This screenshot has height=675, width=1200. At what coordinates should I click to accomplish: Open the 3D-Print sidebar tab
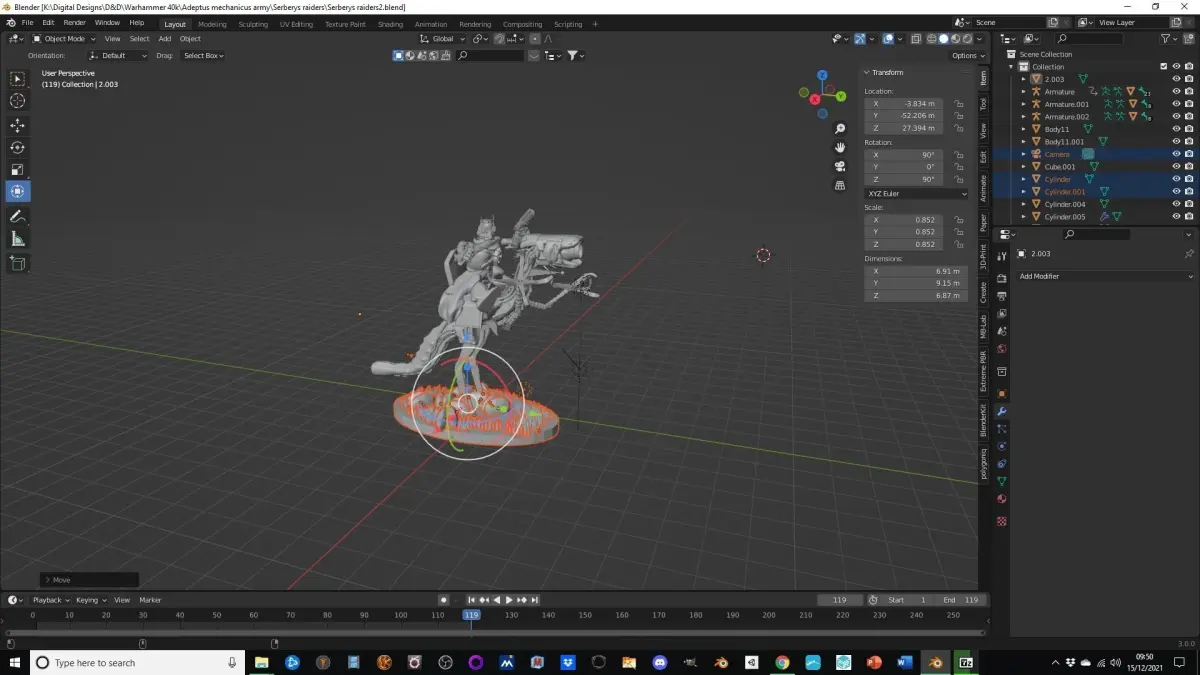pos(983,258)
